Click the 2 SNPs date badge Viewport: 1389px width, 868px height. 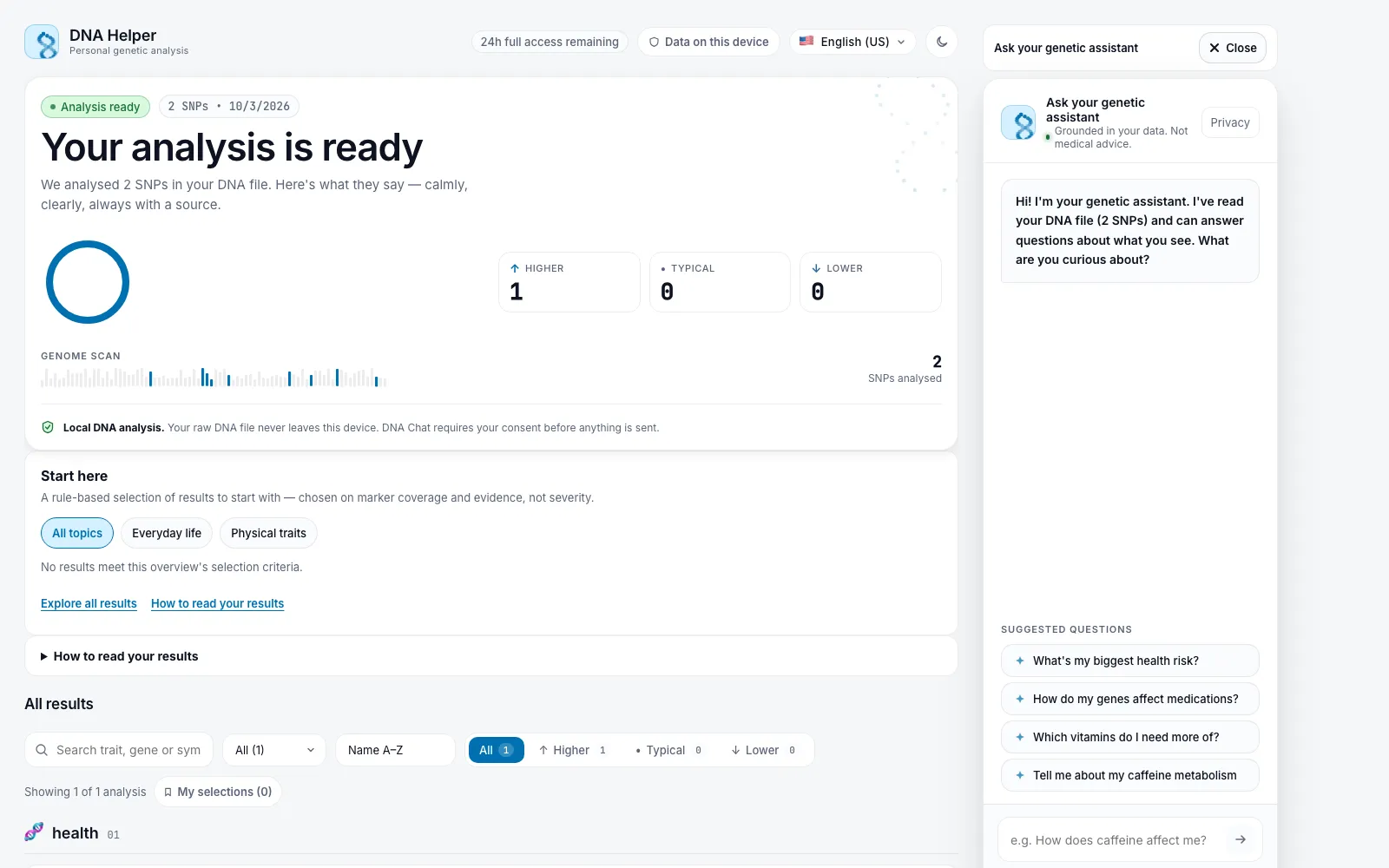229,106
